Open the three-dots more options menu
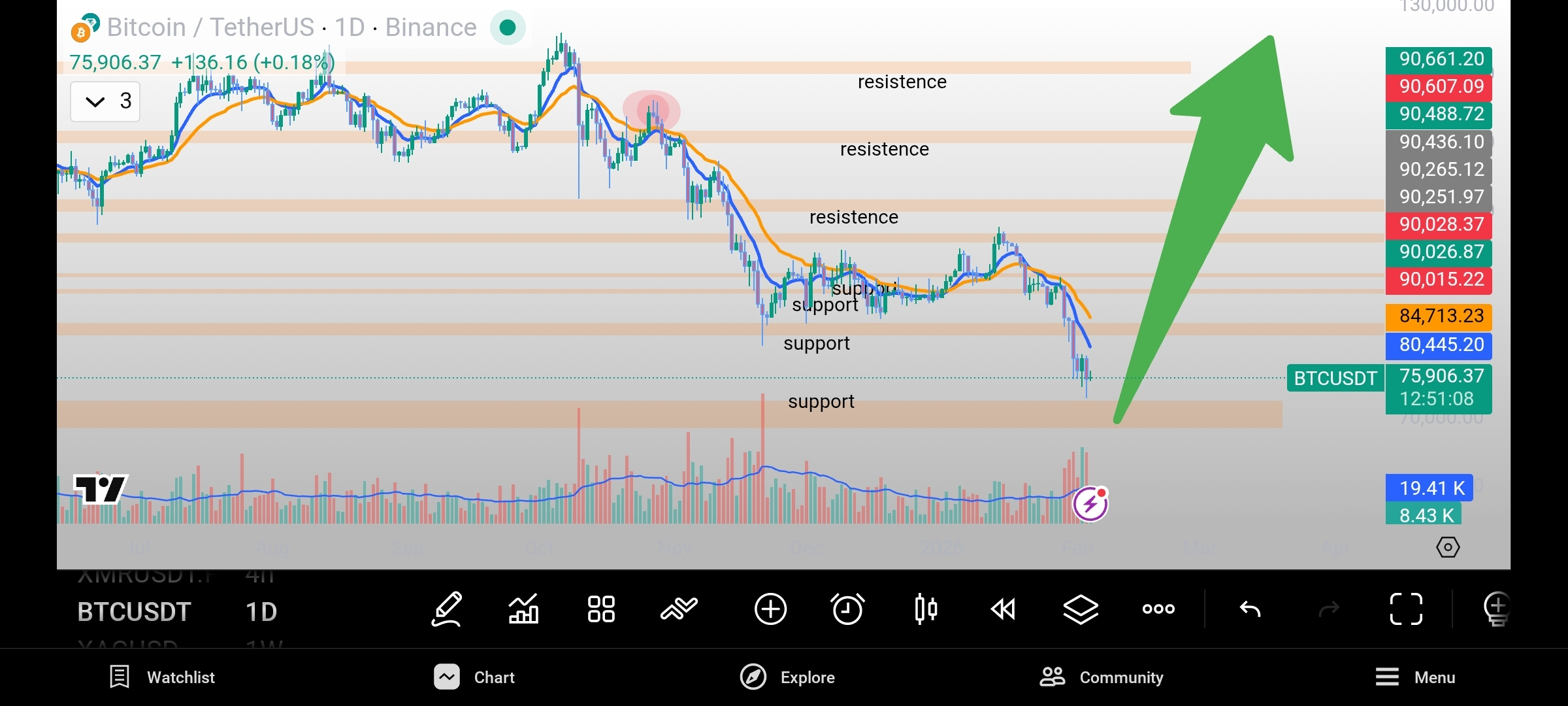 [1158, 609]
